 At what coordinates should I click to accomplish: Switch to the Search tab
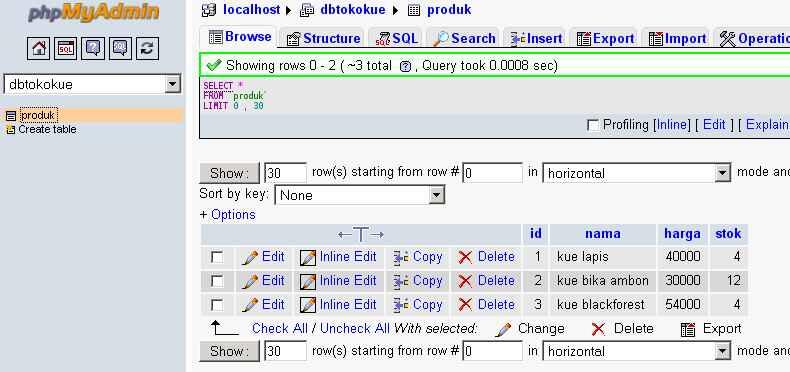pos(464,39)
